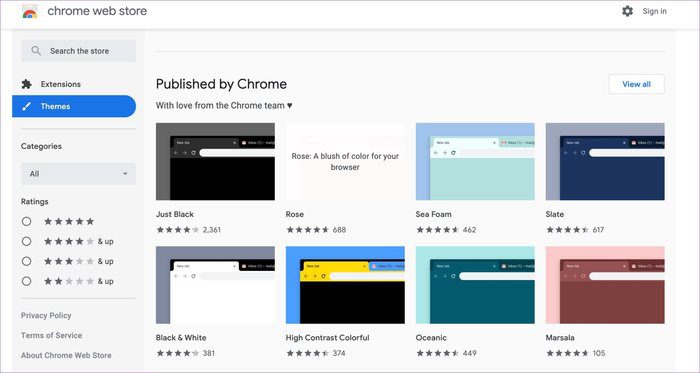Viewport: 700px width, 373px height.
Task: Click the Themes paintbrush icon
Action: pyautogui.click(x=26, y=106)
